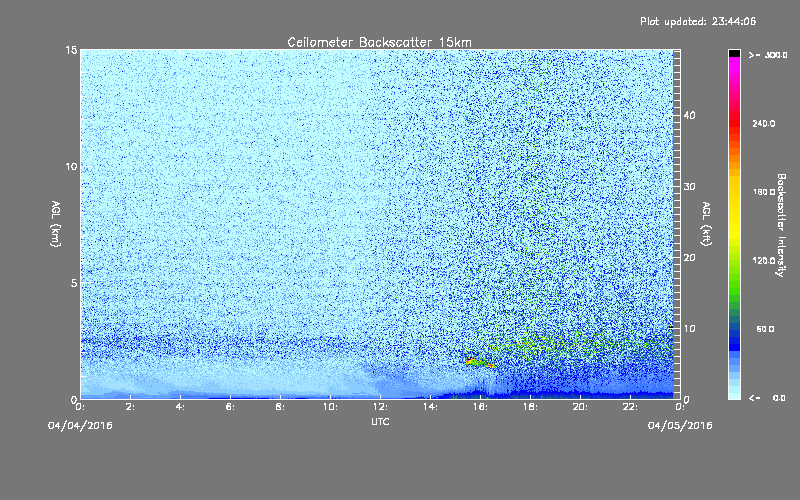
Task: Click the 5 km tick on the left axis
Action: pyautogui.click(x=74, y=283)
